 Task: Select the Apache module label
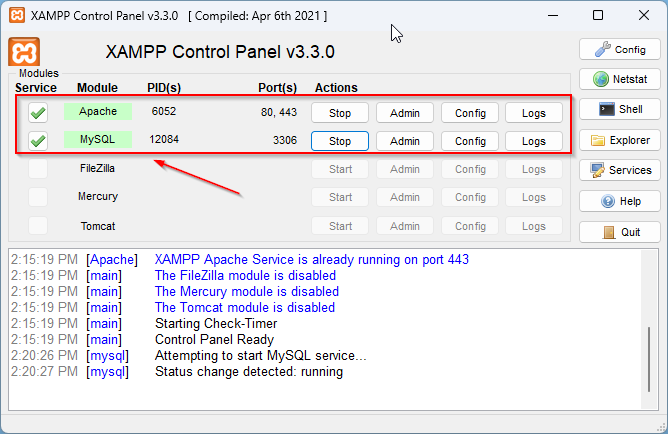click(x=98, y=111)
